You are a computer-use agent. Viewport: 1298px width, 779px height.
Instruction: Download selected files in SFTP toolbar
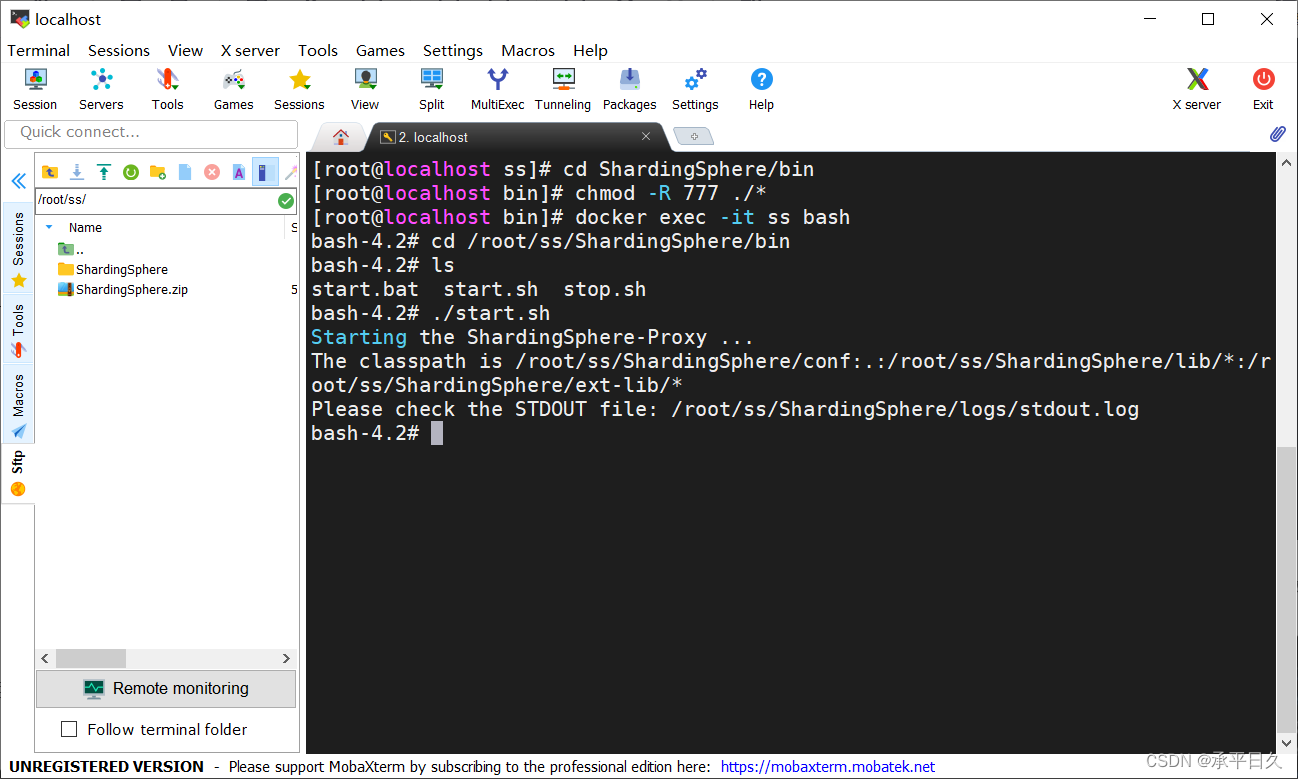click(x=77, y=172)
